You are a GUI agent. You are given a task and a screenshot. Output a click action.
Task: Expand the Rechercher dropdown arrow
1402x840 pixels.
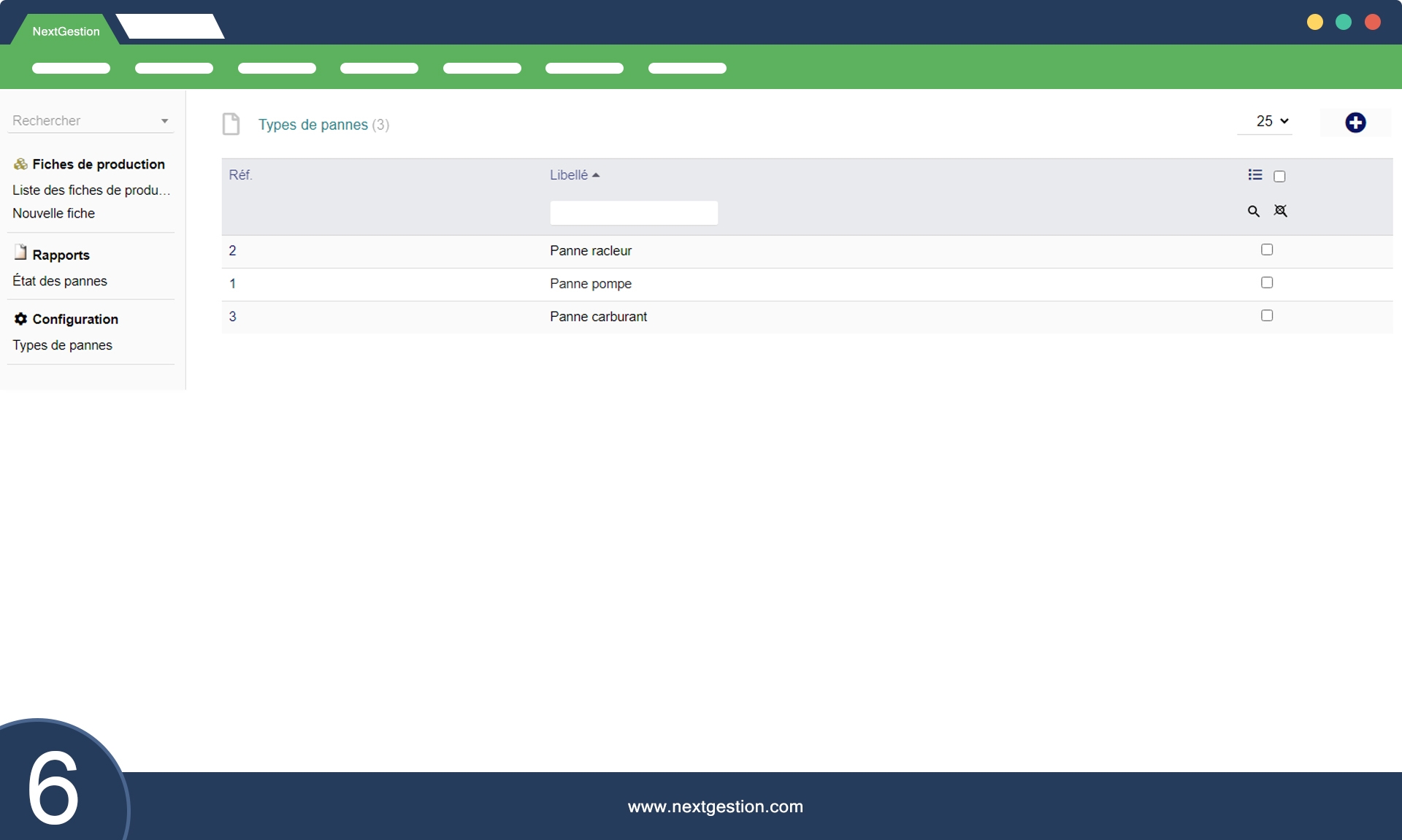pos(165,121)
